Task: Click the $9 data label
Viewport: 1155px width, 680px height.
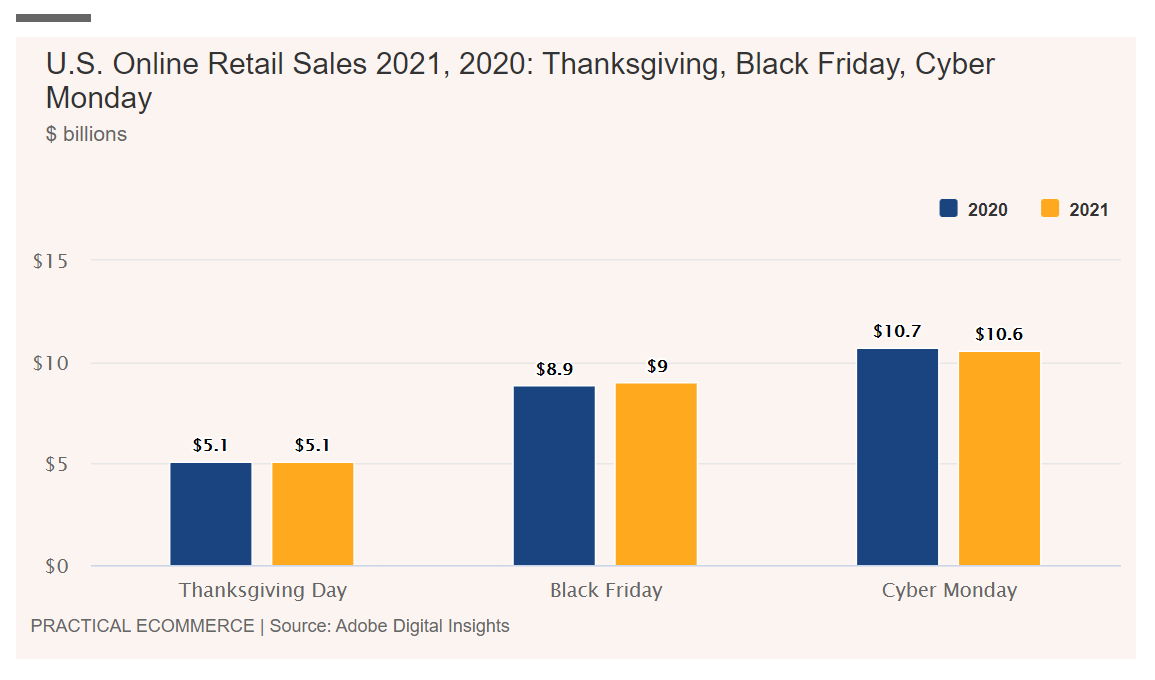Action: click(x=656, y=366)
